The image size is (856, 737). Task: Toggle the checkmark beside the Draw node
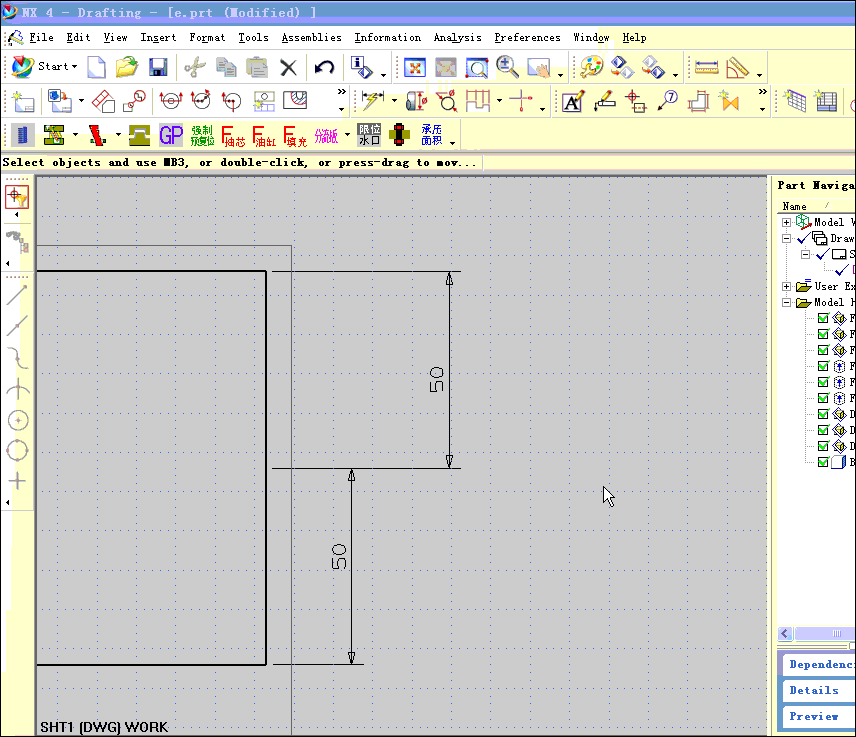click(x=804, y=239)
